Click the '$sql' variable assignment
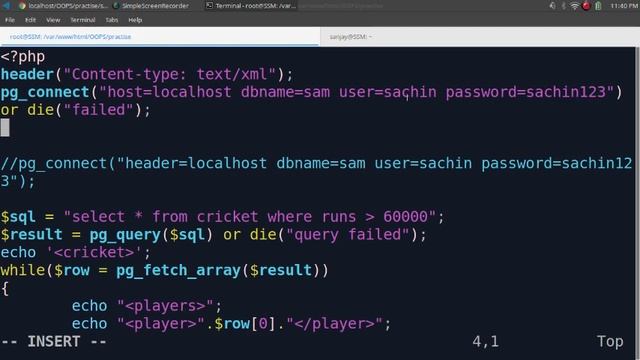Viewport: 640px width, 360px height. [18, 217]
